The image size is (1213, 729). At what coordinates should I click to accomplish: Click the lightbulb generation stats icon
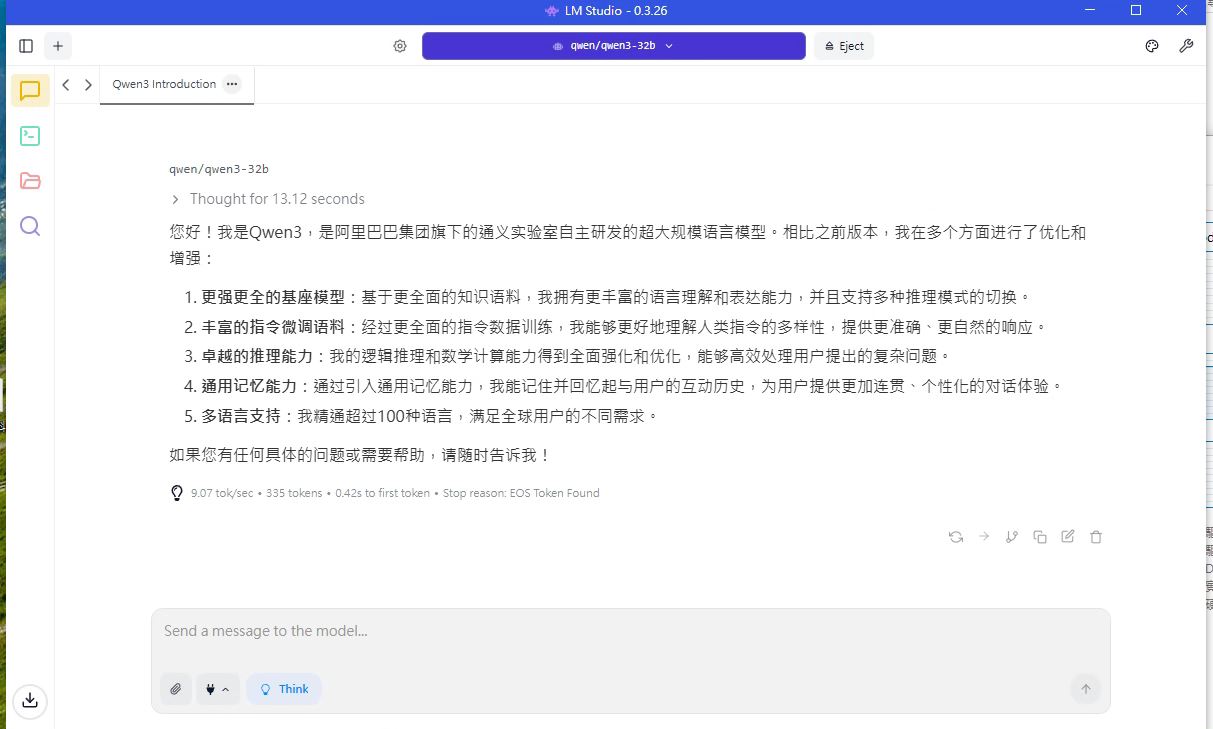pyautogui.click(x=177, y=493)
